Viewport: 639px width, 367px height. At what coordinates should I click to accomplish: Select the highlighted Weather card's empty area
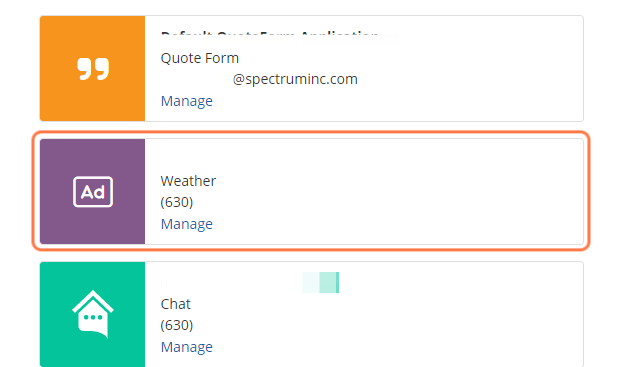coord(408,191)
